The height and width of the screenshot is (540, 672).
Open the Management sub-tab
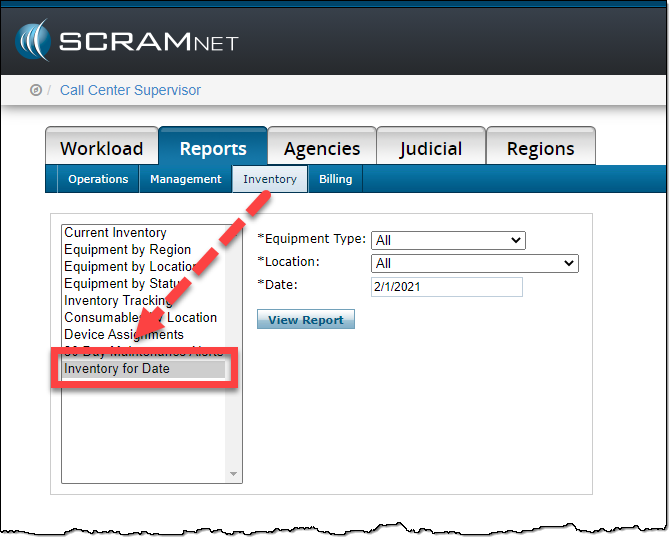coord(186,179)
